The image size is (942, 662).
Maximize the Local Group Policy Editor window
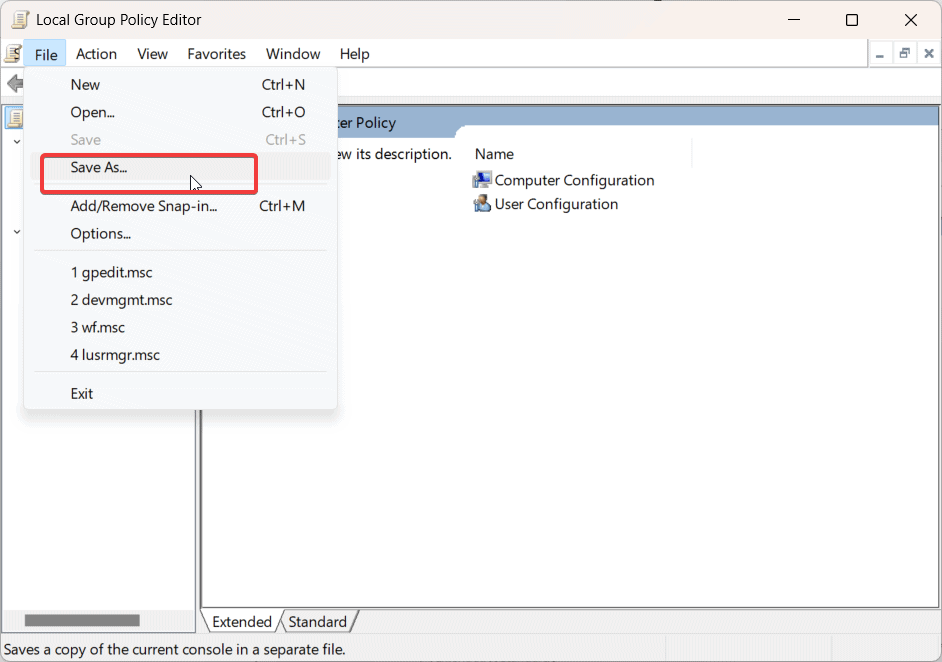coord(852,20)
